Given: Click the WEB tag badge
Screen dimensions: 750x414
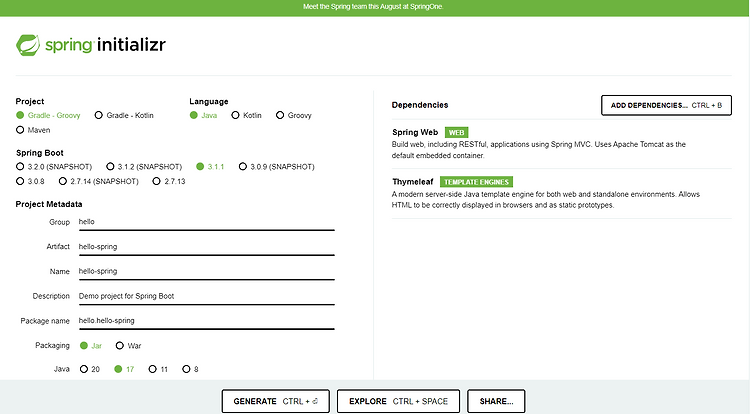Looking at the screenshot, I should 456,132.
